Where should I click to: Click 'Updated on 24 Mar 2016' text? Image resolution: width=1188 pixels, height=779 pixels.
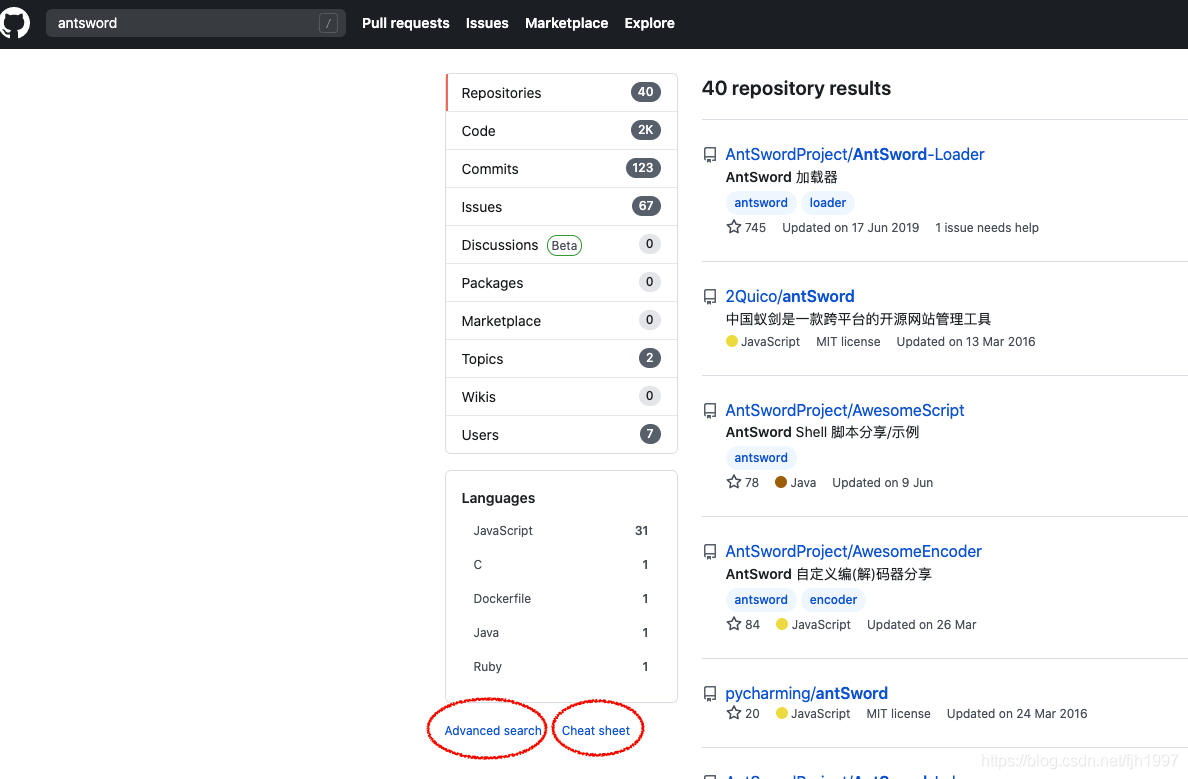point(1017,714)
